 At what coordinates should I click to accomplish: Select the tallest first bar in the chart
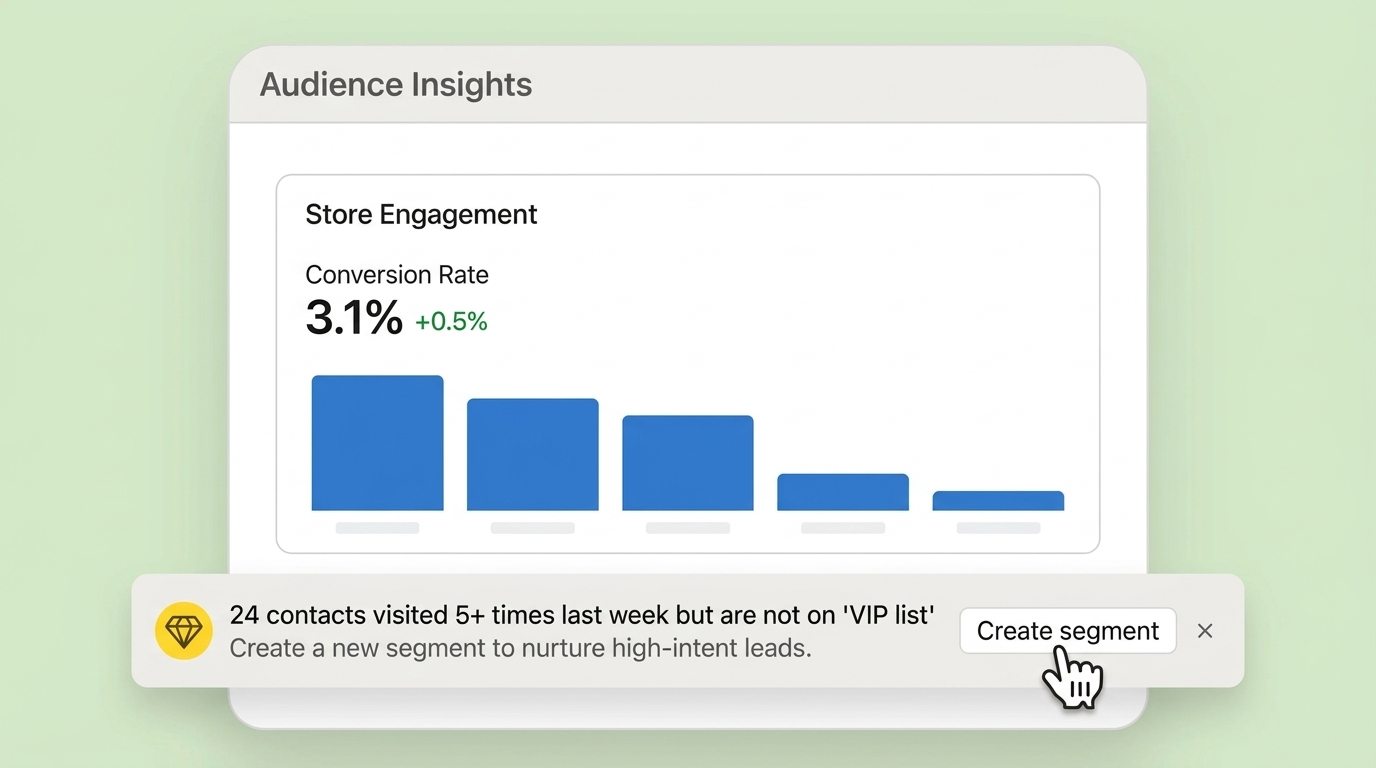[377, 443]
